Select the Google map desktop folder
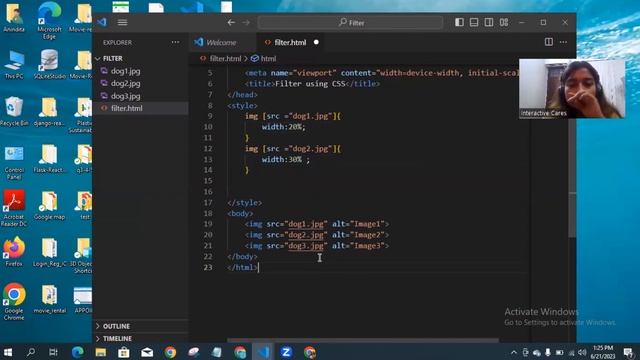The width and height of the screenshot is (640, 360). 49,205
